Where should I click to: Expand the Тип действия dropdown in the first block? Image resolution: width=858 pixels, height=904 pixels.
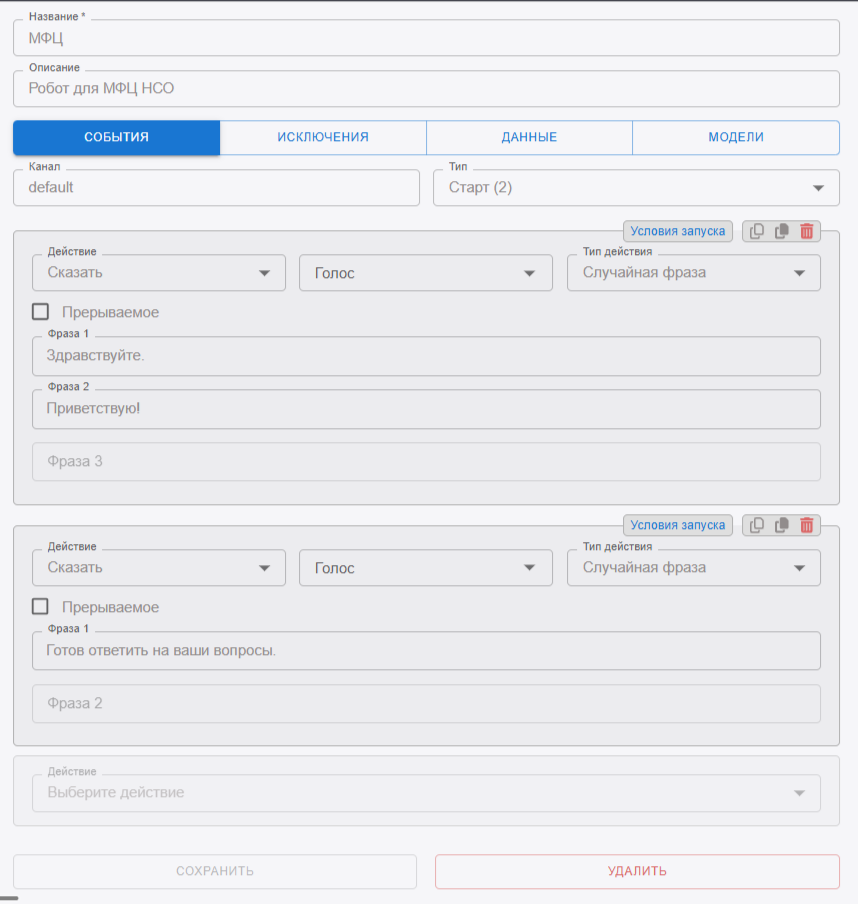tap(693, 273)
